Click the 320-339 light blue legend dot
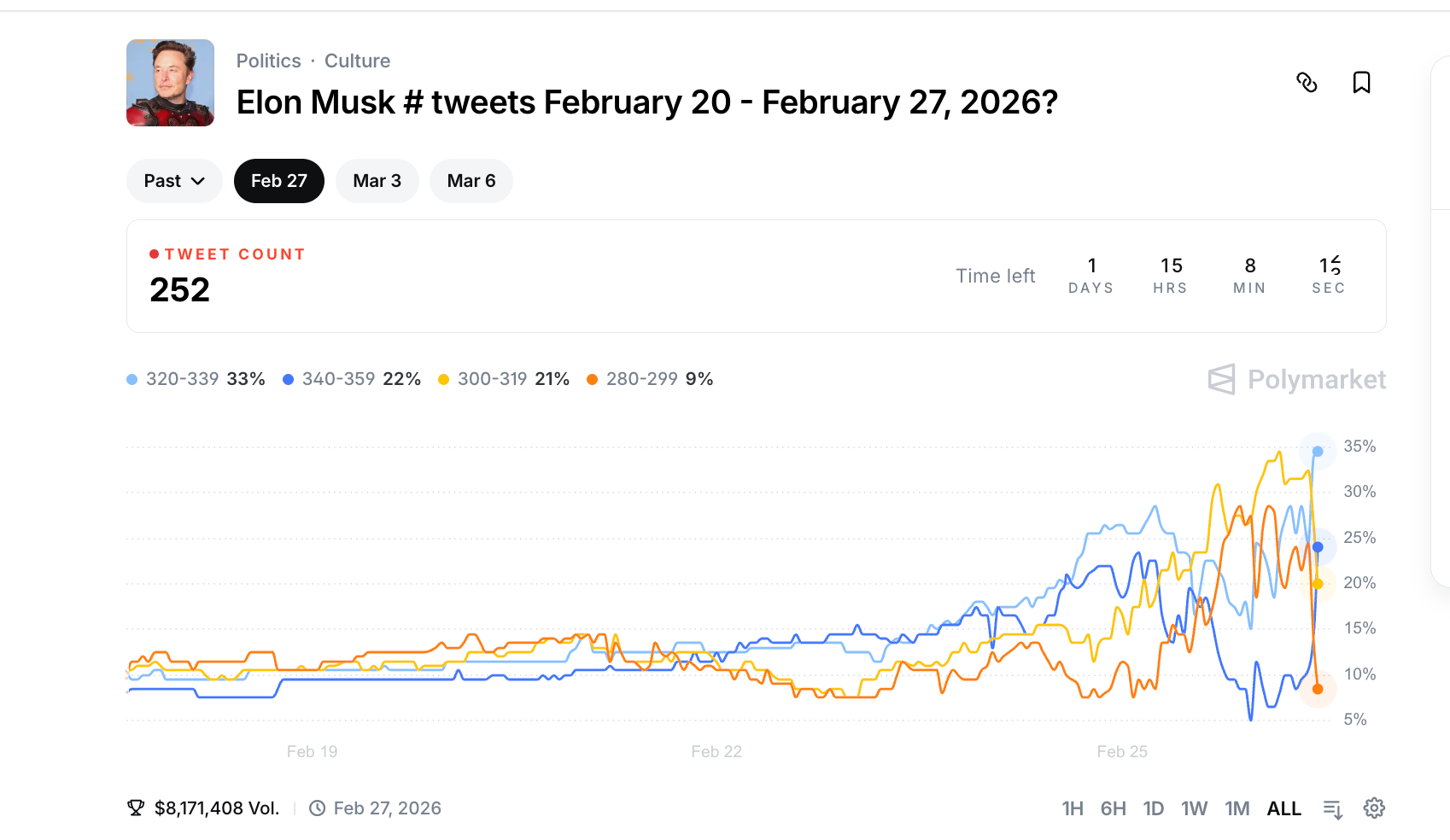This screenshot has height=840, width=1450. point(132,379)
